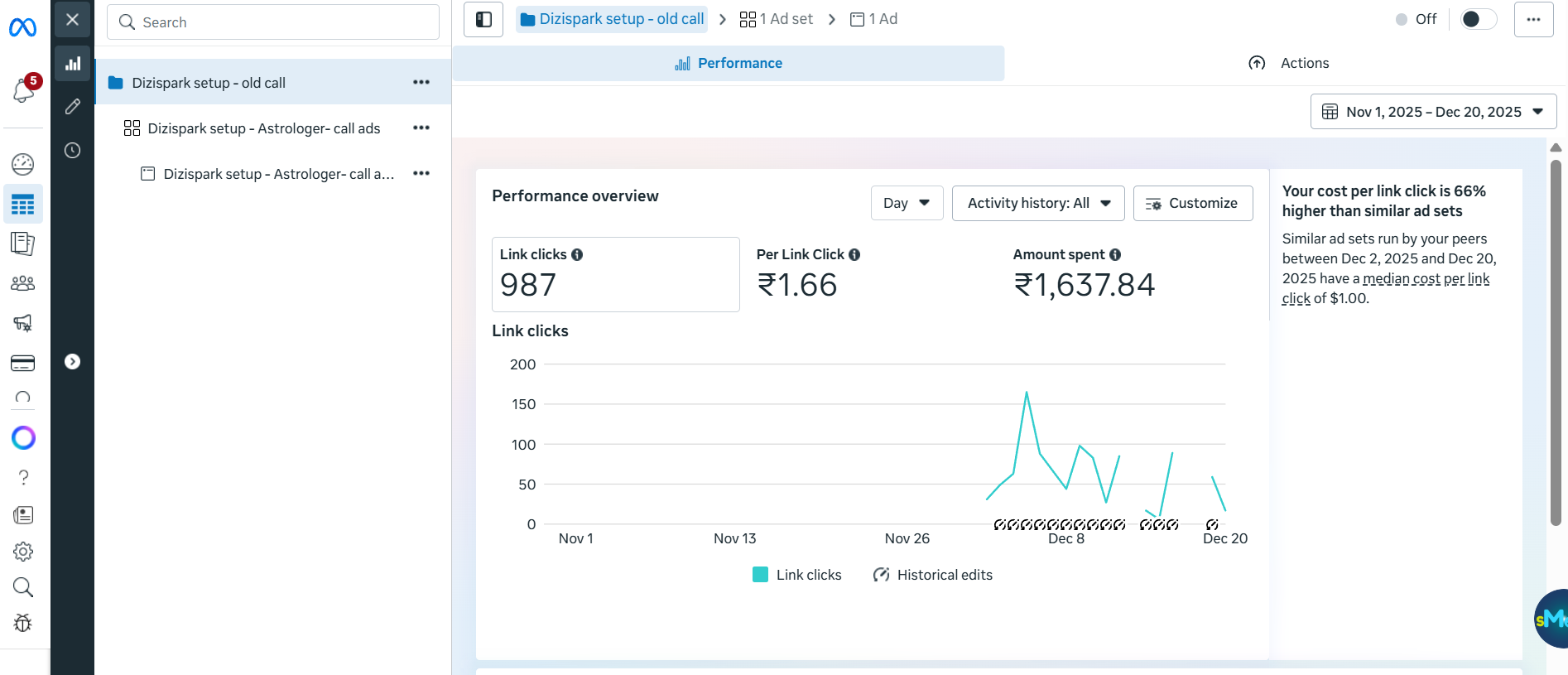This screenshot has height=675, width=1568.
Task: Open the Day breakdown dropdown
Action: click(x=907, y=203)
